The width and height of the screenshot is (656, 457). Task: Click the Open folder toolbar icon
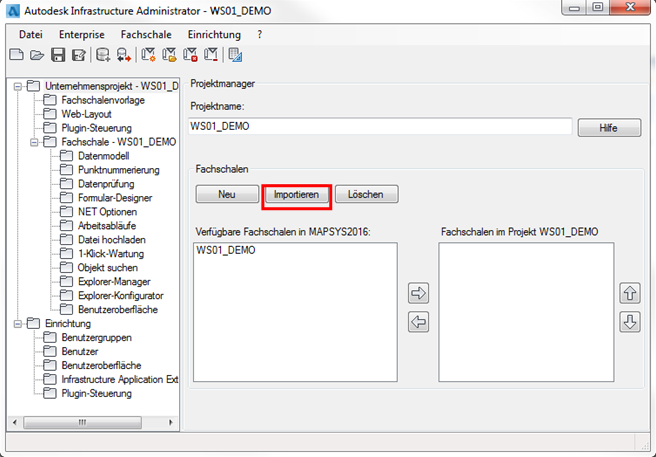pyautogui.click(x=37, y=55)
